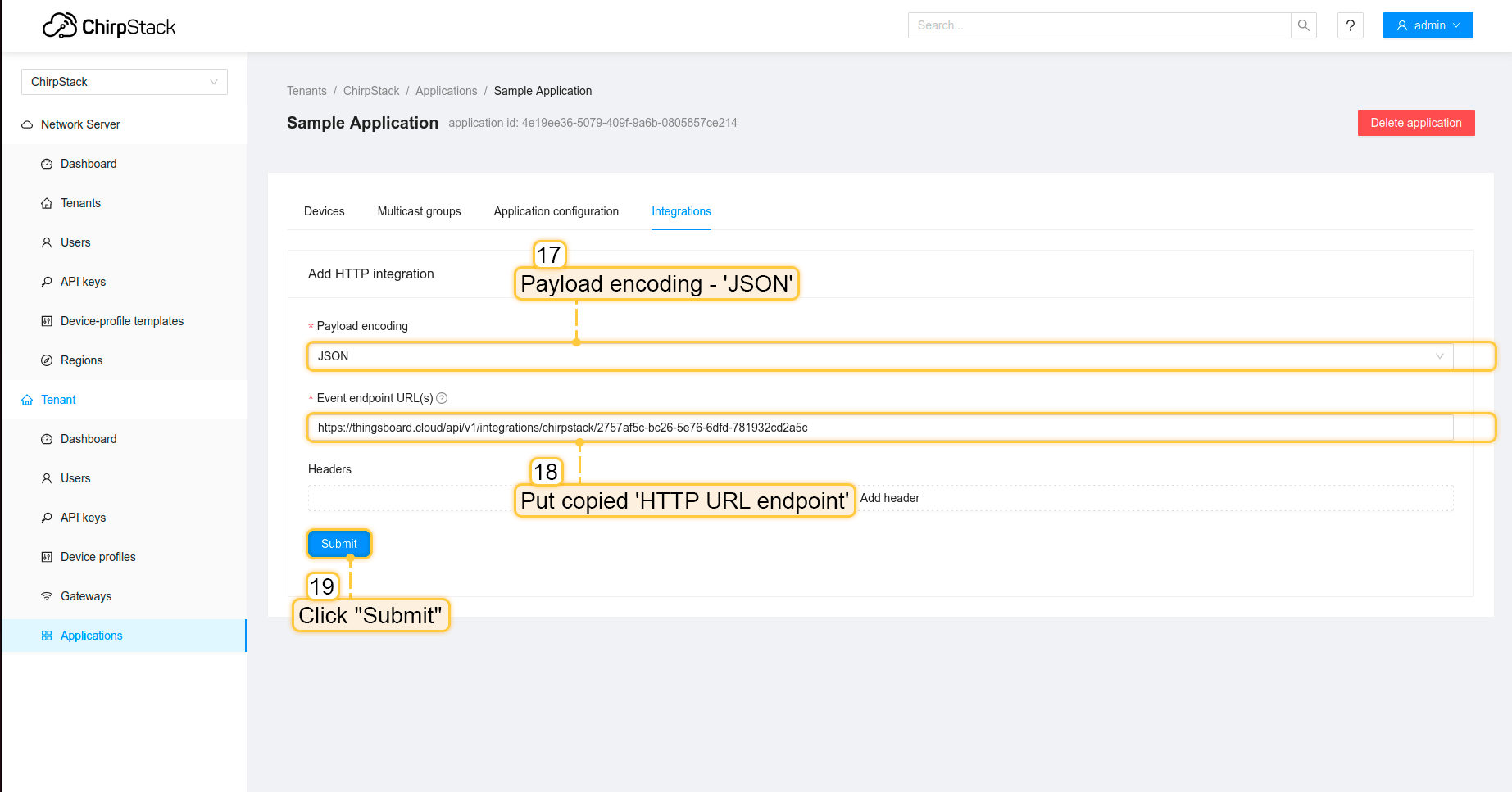Image resolution: width=1512 pixels, height=792 pixels.
Task: Expand the ChirpStack tenant selector dropdown
Action: coord(124,82)
